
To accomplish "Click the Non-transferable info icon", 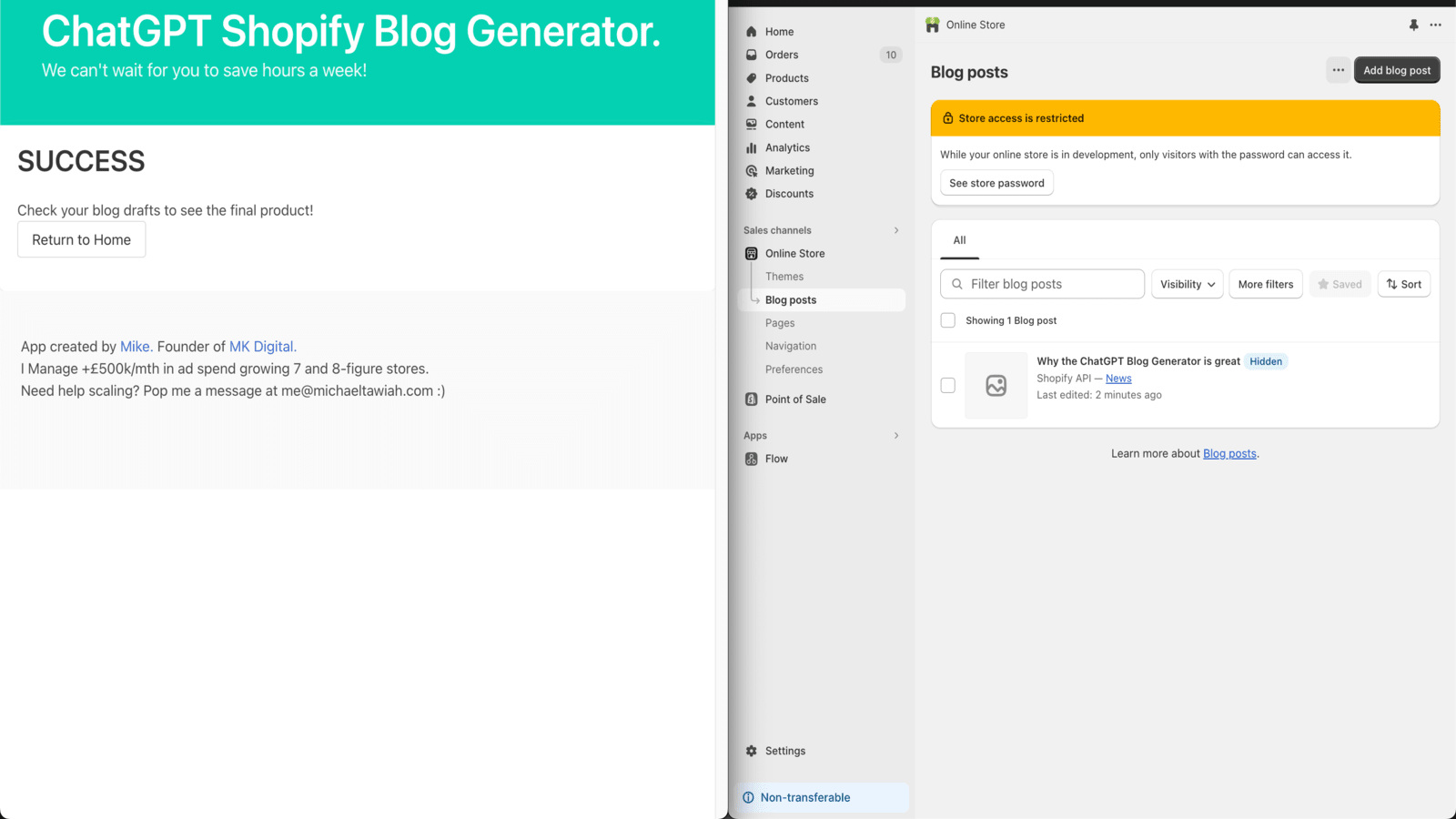I will pos(749,798).
